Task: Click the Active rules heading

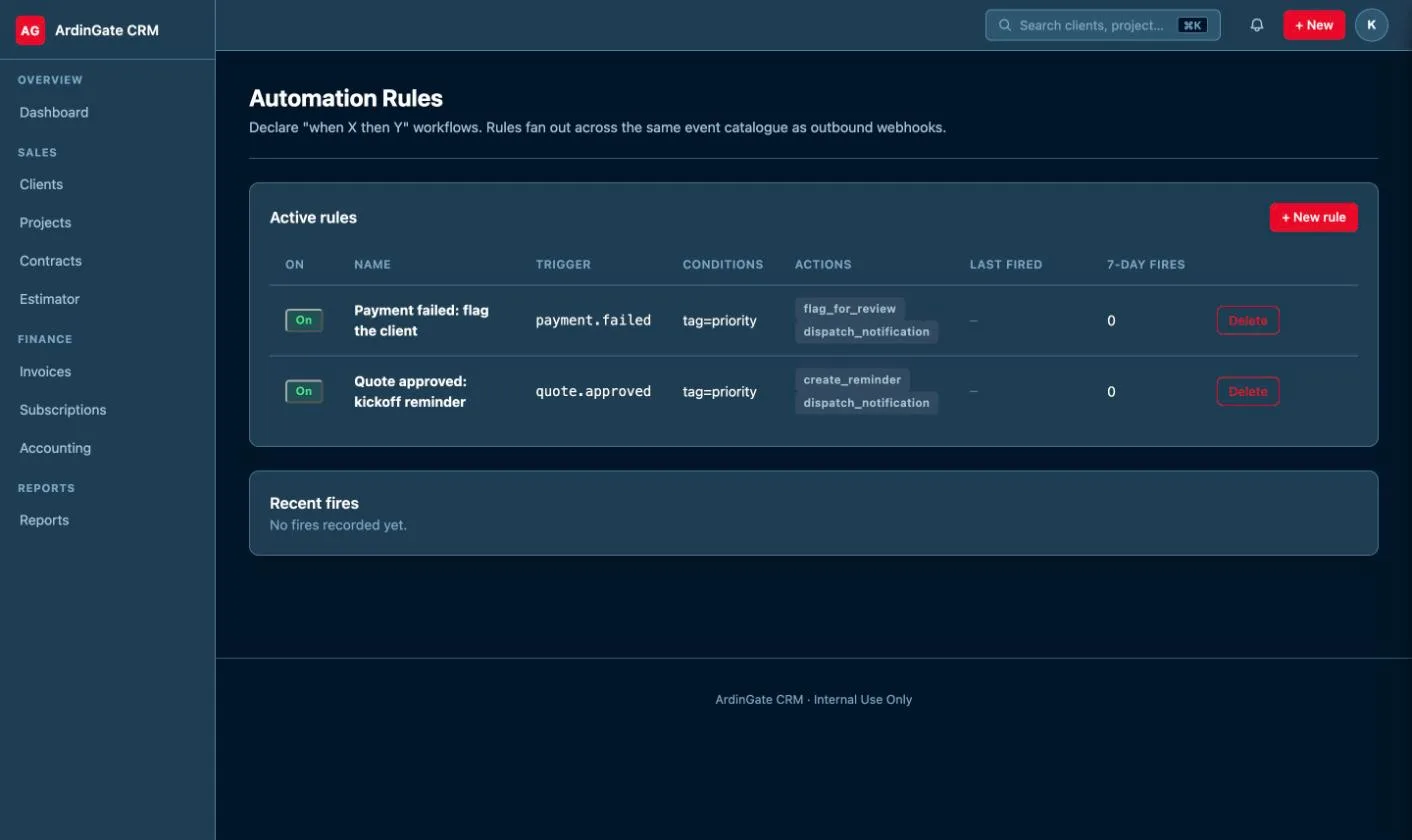Action: pyautogui.click(x=313, y=217)
